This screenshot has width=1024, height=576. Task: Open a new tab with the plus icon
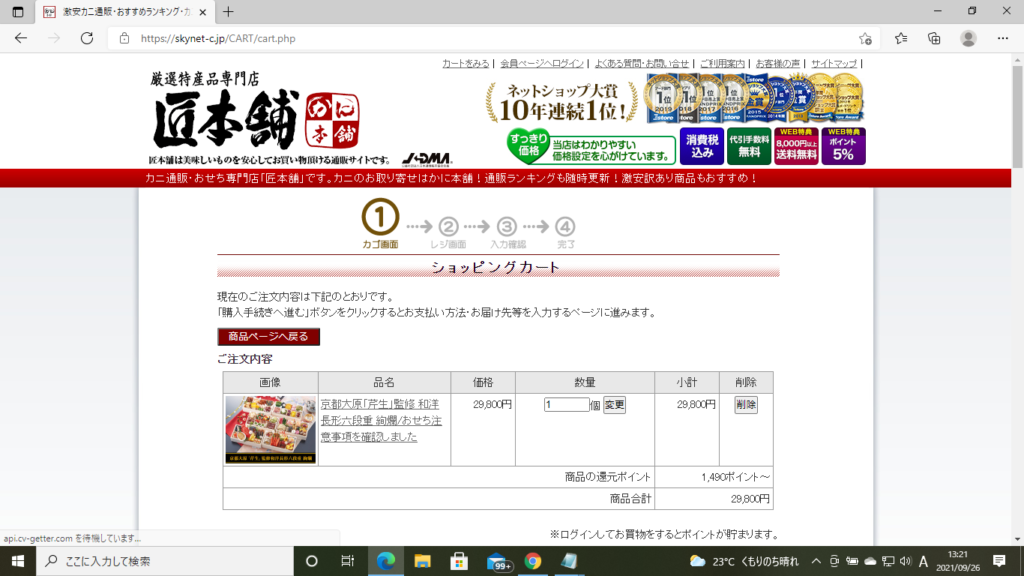tap(228, 12)
